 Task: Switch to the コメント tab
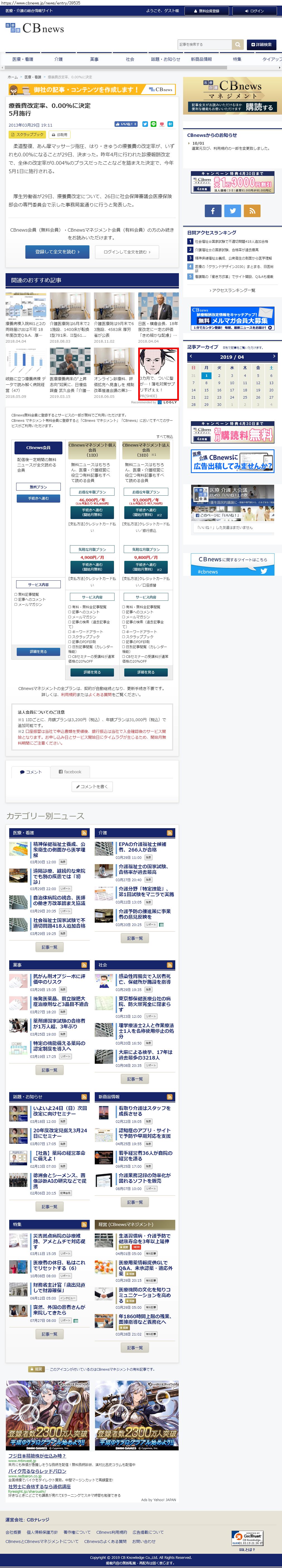coord(30,772)
